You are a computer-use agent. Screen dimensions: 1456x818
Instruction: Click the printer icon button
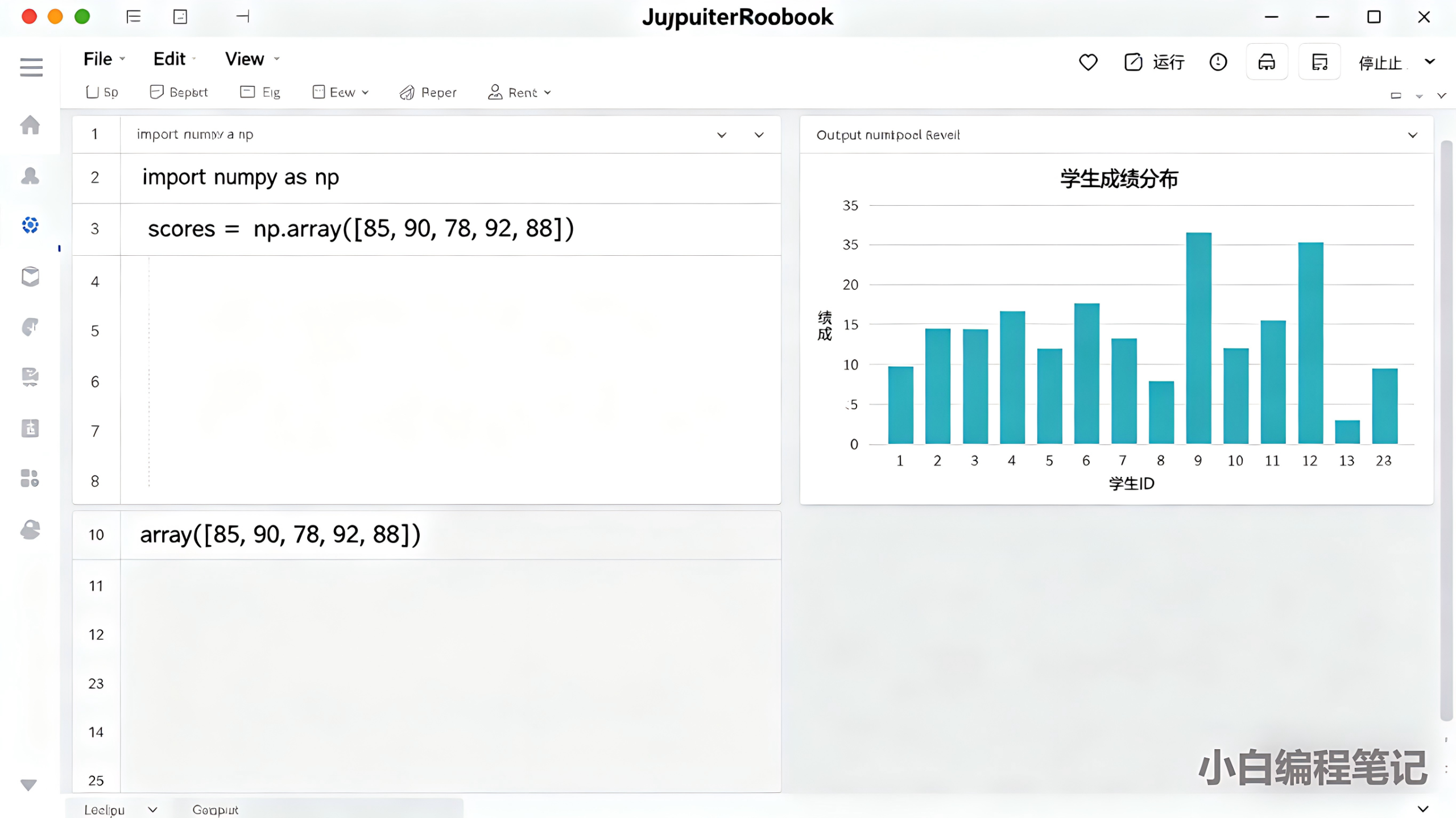coord(1266,62)
